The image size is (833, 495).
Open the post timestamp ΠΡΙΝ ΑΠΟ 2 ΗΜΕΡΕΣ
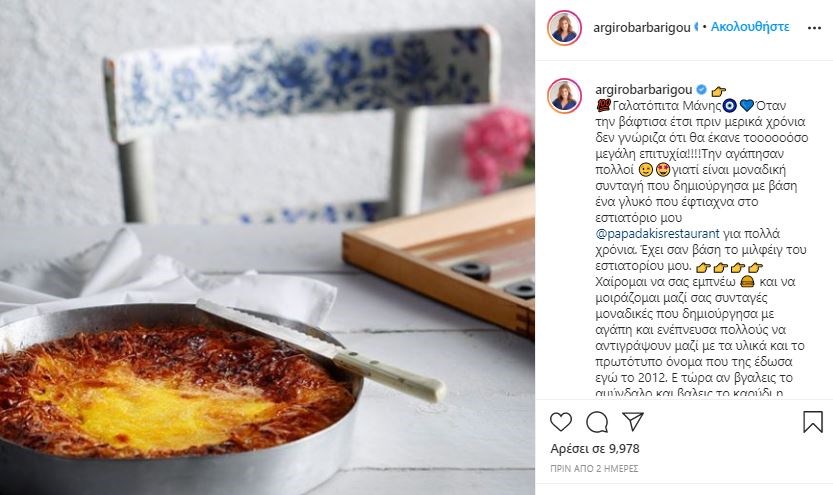594,468
